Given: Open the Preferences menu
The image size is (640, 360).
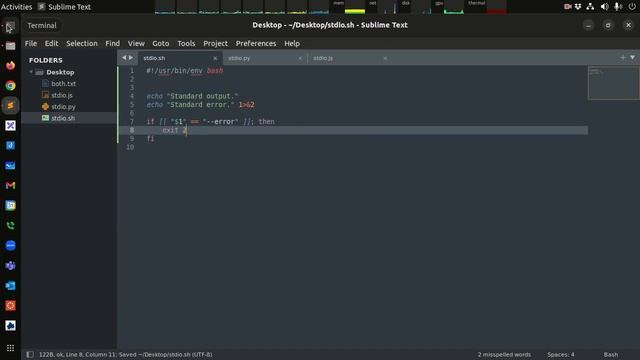Looking at the screenshot, I should pos(256,43).
